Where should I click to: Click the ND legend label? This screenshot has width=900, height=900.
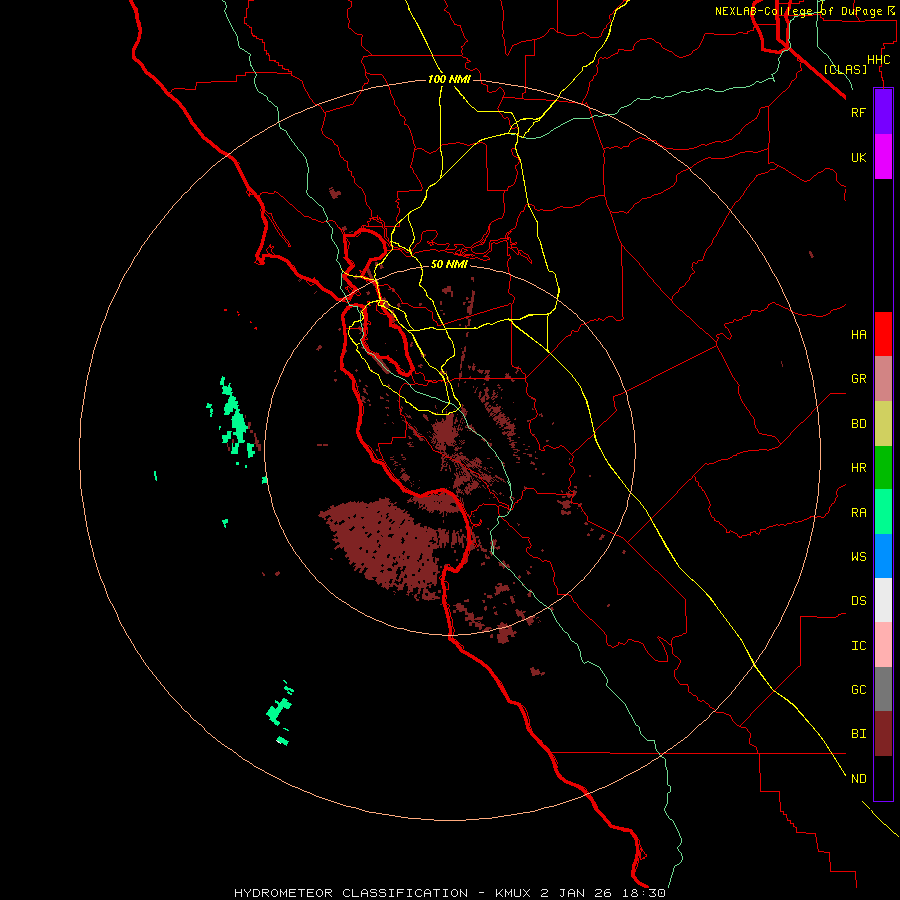tap(859, 778)
